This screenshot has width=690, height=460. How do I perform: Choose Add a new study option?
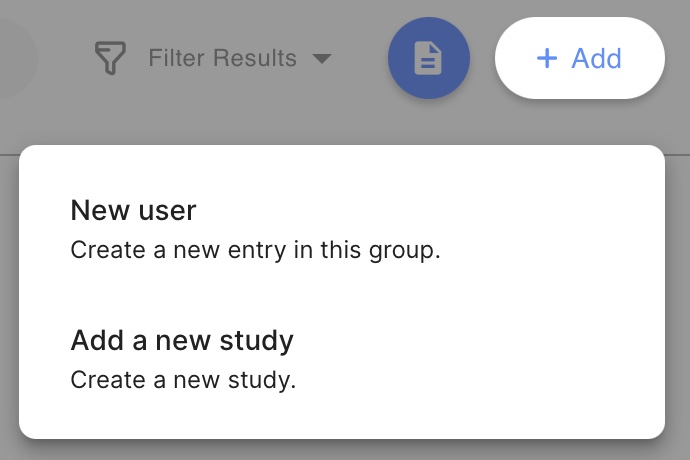342,359
